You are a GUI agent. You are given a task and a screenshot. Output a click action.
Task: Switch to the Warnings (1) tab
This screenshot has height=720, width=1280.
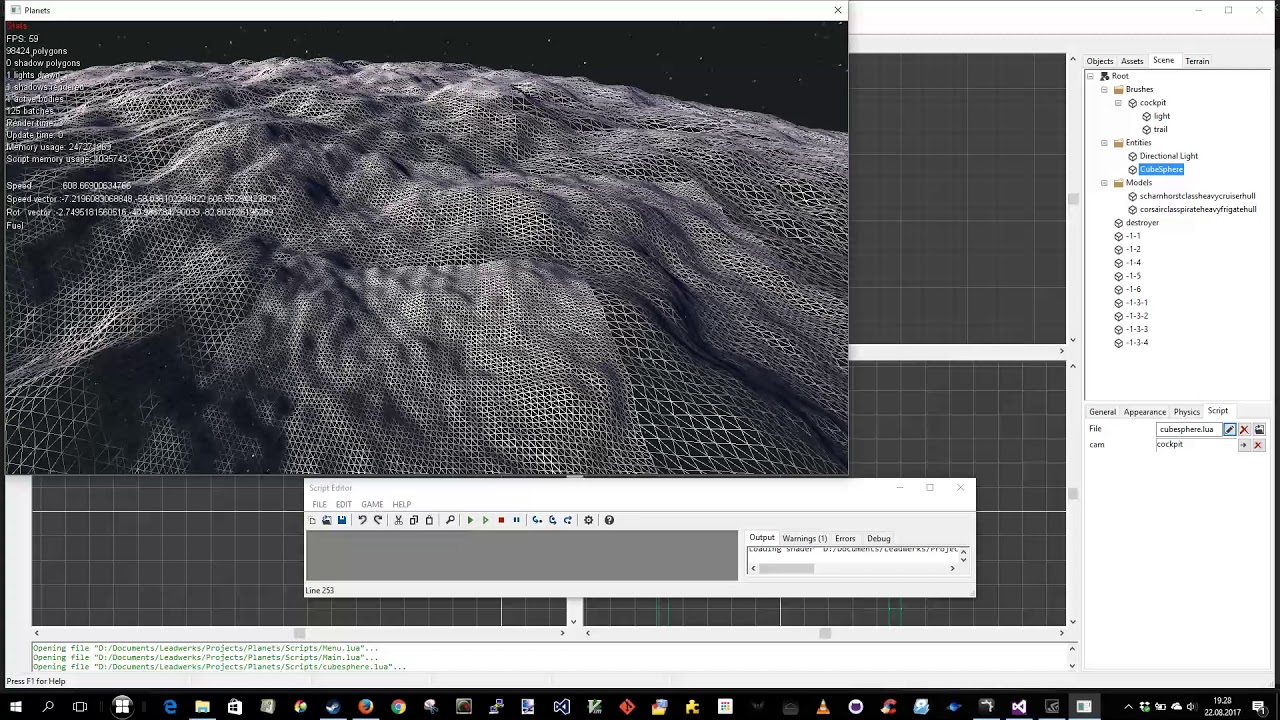point(805,539)
